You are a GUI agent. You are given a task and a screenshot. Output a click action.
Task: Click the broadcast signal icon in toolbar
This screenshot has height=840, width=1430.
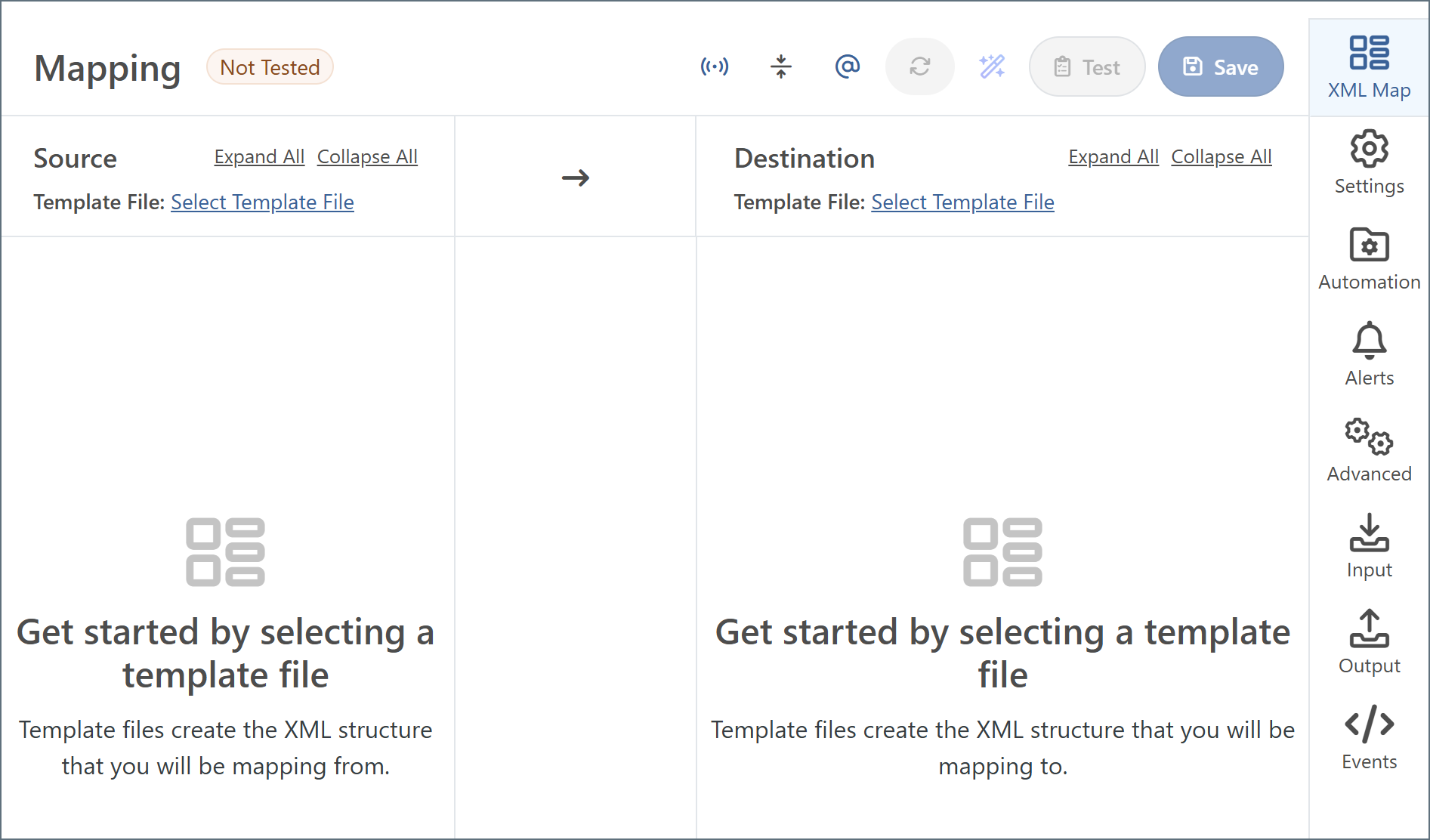(714, 67)
